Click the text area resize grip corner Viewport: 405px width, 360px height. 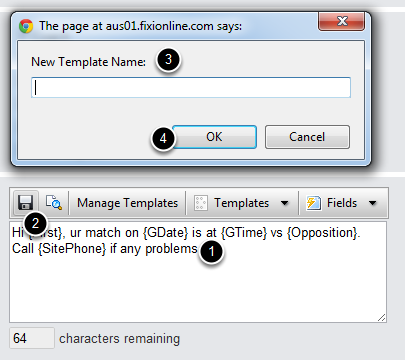(x=382, y=318)
